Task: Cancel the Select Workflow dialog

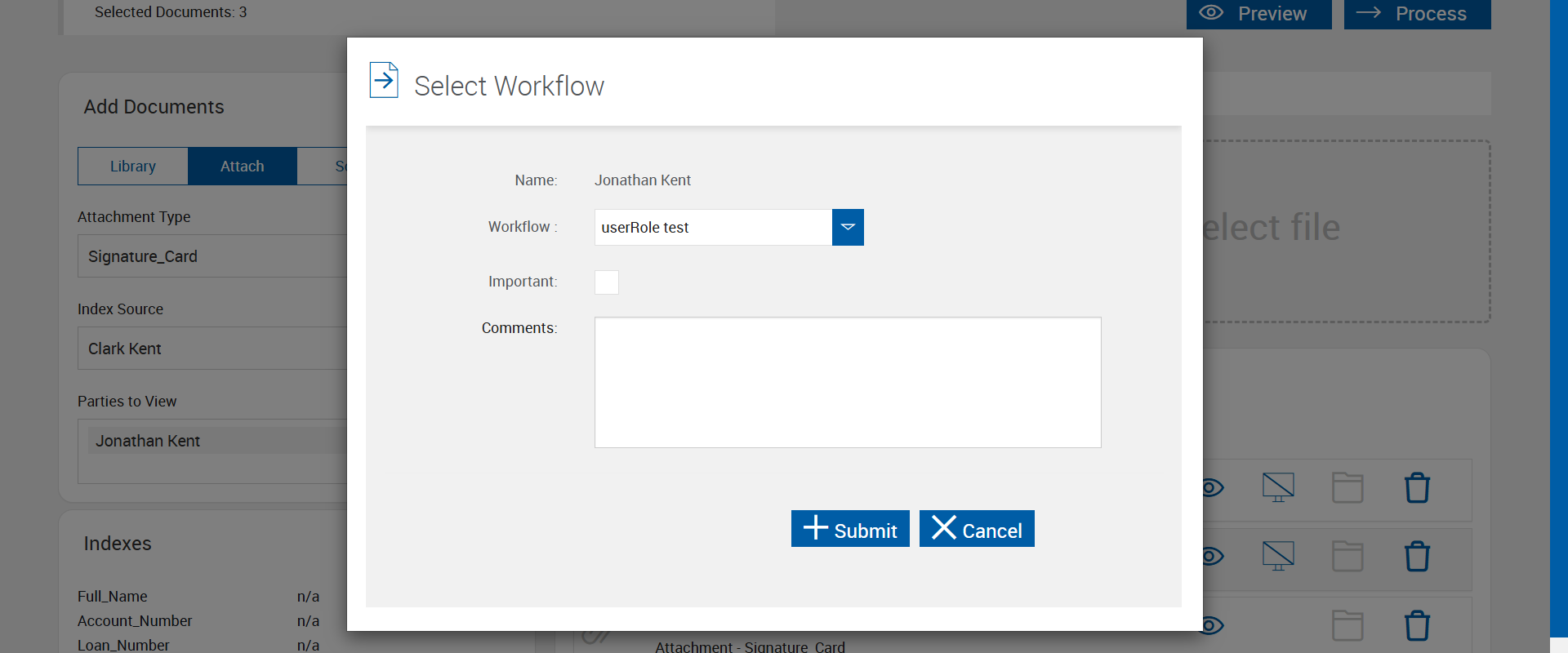Action: point(977,529)
